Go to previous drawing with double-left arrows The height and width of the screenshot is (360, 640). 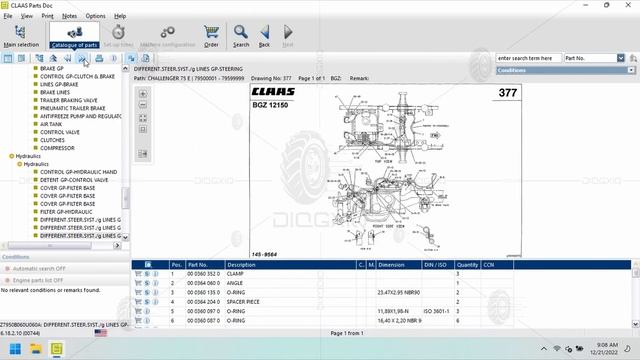point(67,58)
